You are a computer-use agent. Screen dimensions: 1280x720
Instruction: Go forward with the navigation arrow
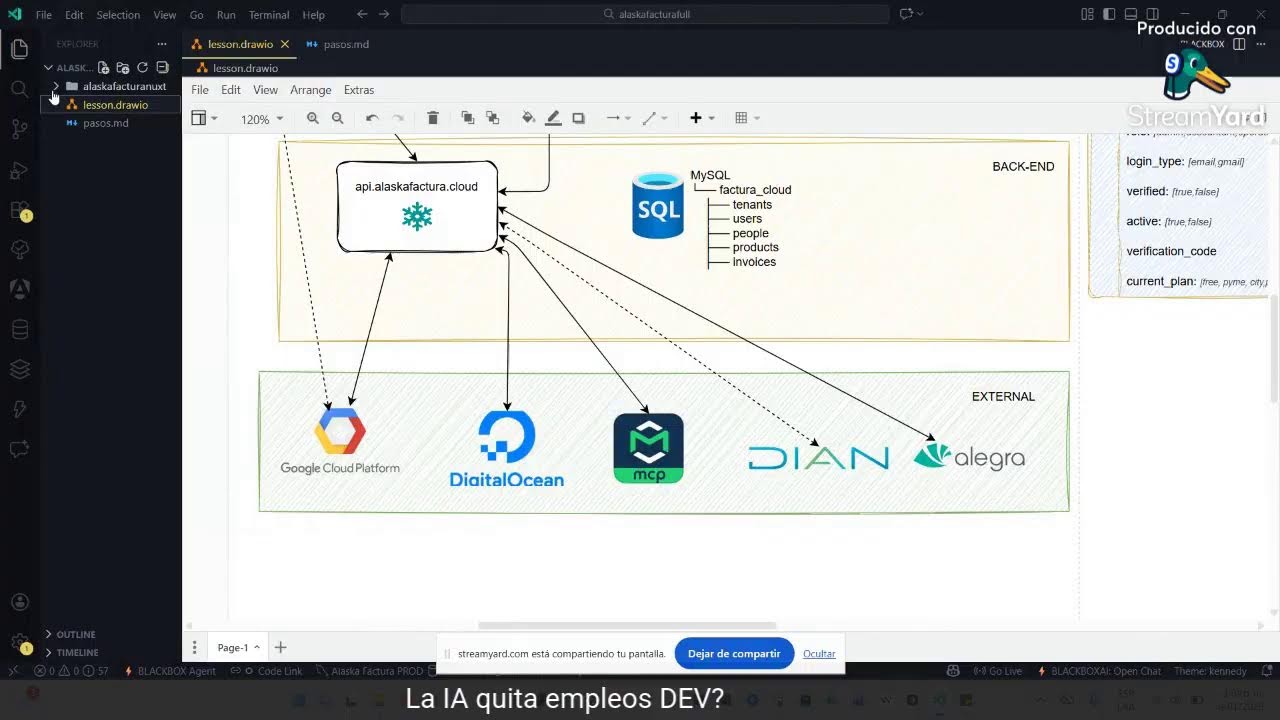tap(385, 14)
